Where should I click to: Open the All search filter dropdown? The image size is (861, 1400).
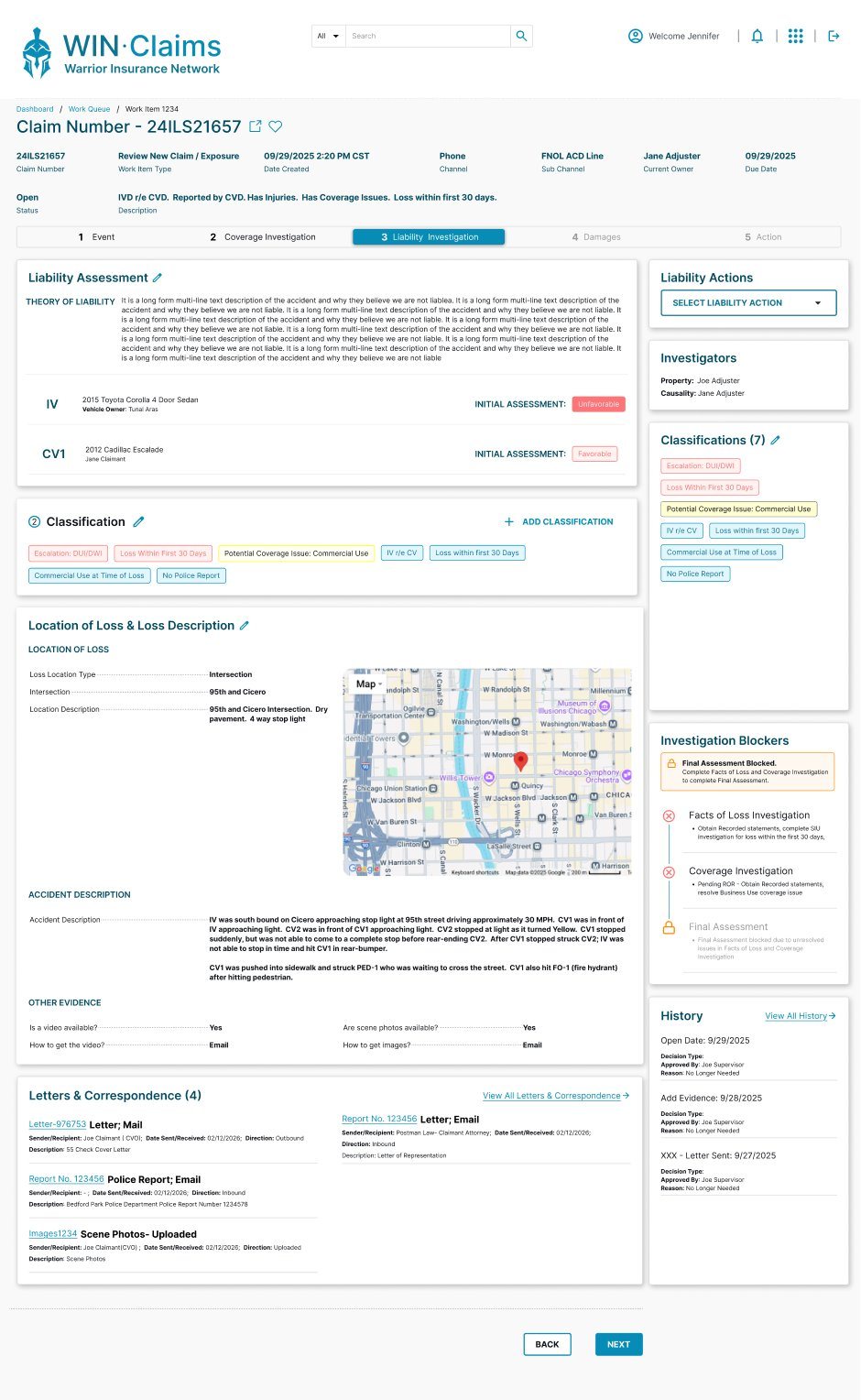tap(328, 36)
